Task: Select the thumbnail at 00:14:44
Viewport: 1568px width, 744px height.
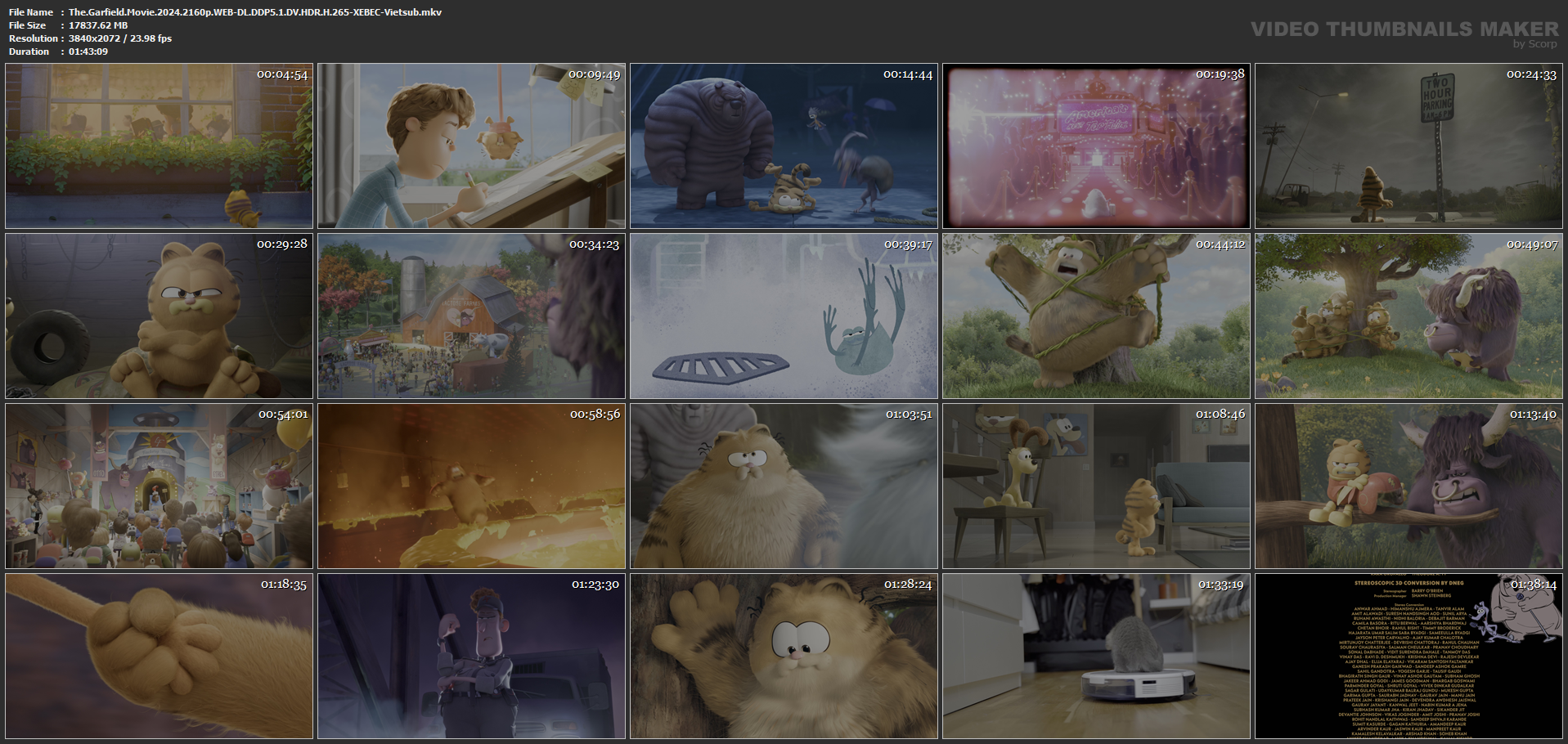Action: [784, 146]
